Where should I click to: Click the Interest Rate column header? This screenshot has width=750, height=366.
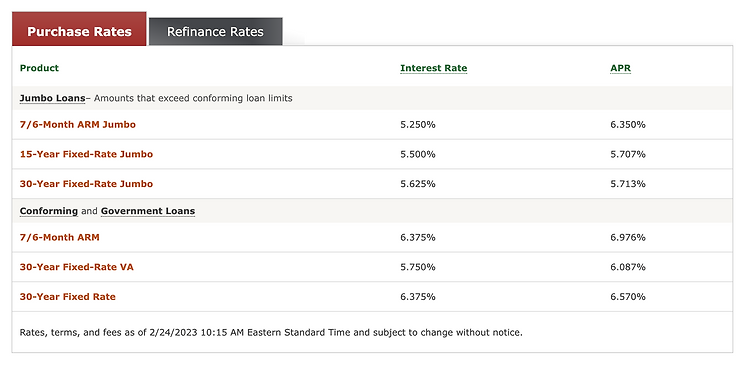pyautogui.click(x=433, y=68)
